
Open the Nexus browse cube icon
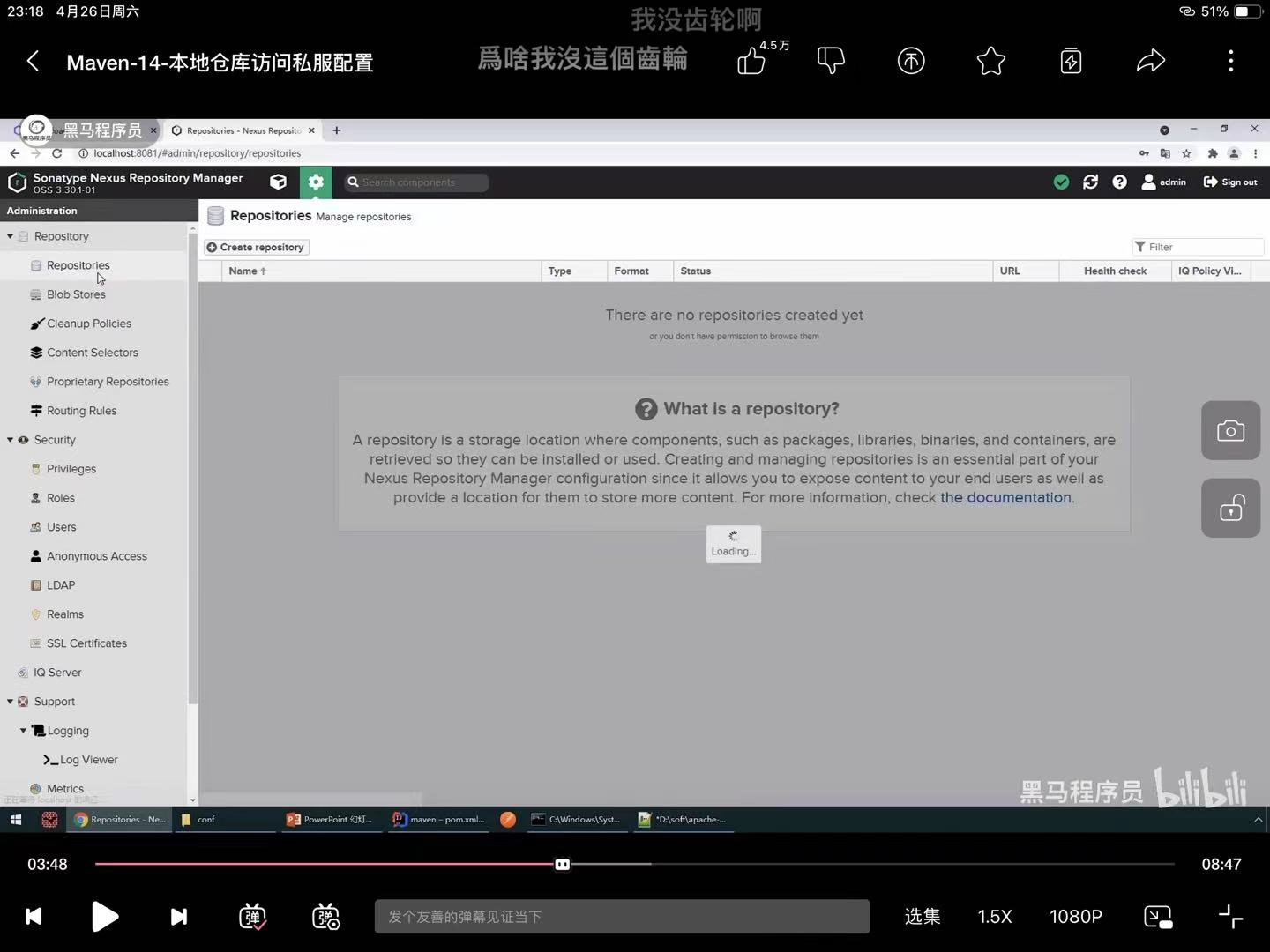click(278, 182)
